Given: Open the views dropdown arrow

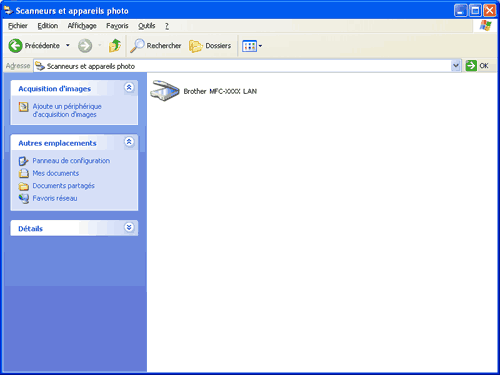Looking at the screenshot, I should (260, 46).
